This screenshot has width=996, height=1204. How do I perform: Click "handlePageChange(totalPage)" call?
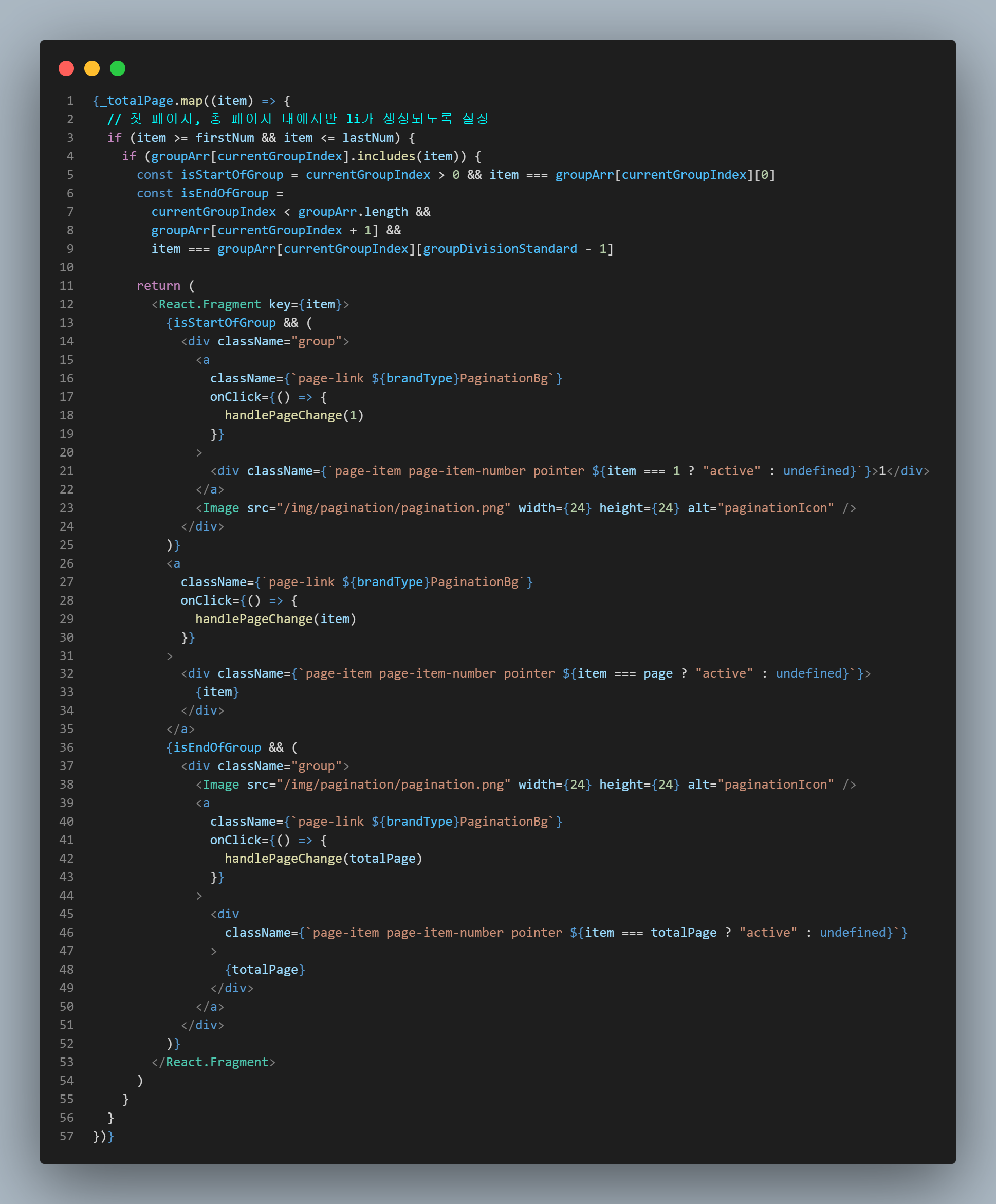[324, 859]
